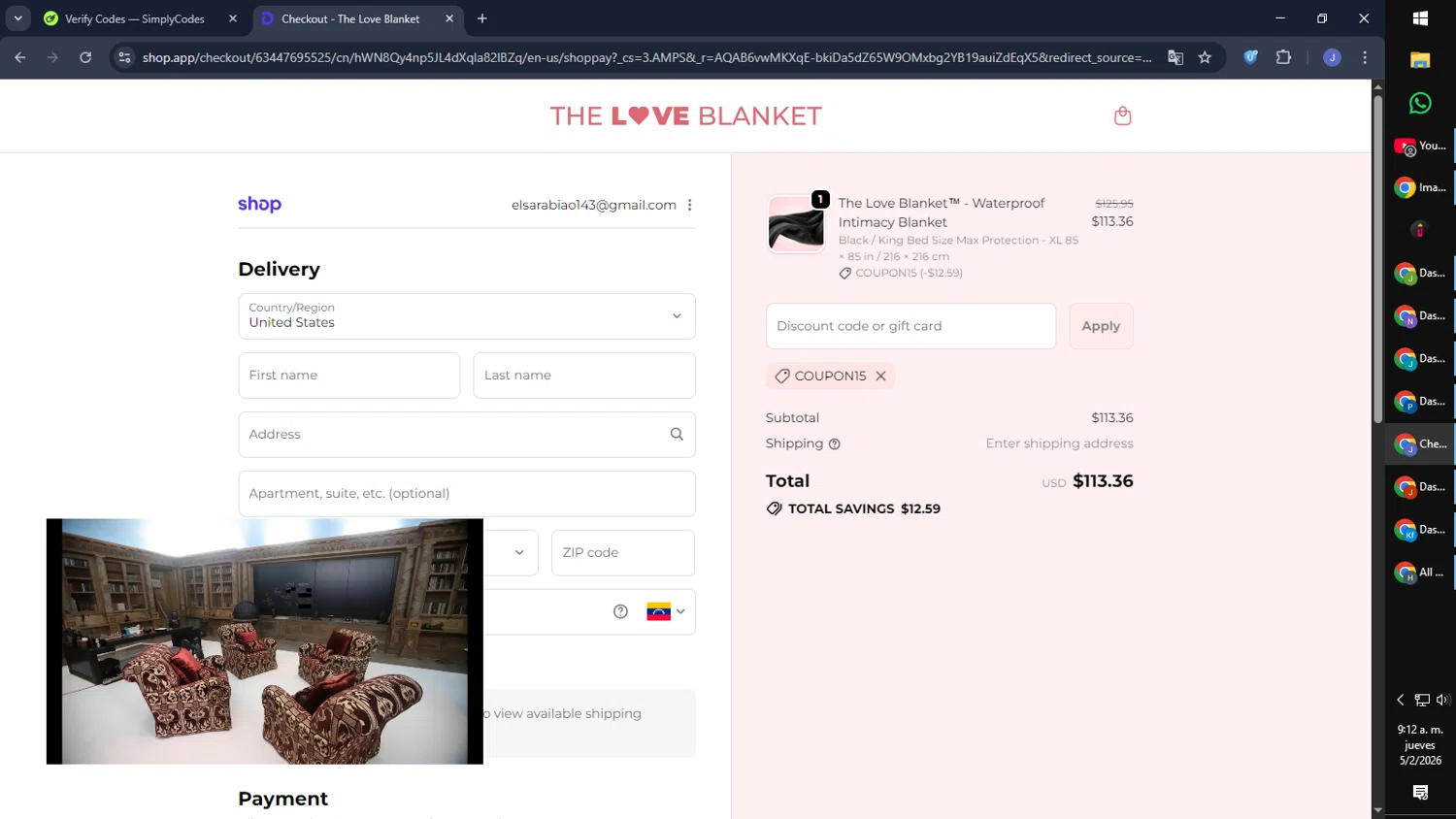1456x819 pixels.
Task: Open the phone number help question icon
Action: coord(620,611)
